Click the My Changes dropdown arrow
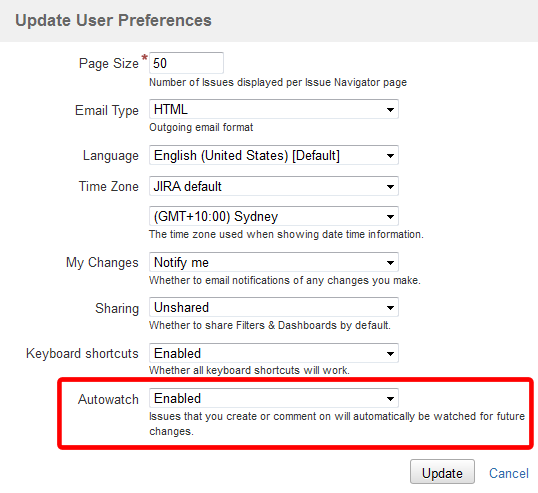 pos(390,263)
